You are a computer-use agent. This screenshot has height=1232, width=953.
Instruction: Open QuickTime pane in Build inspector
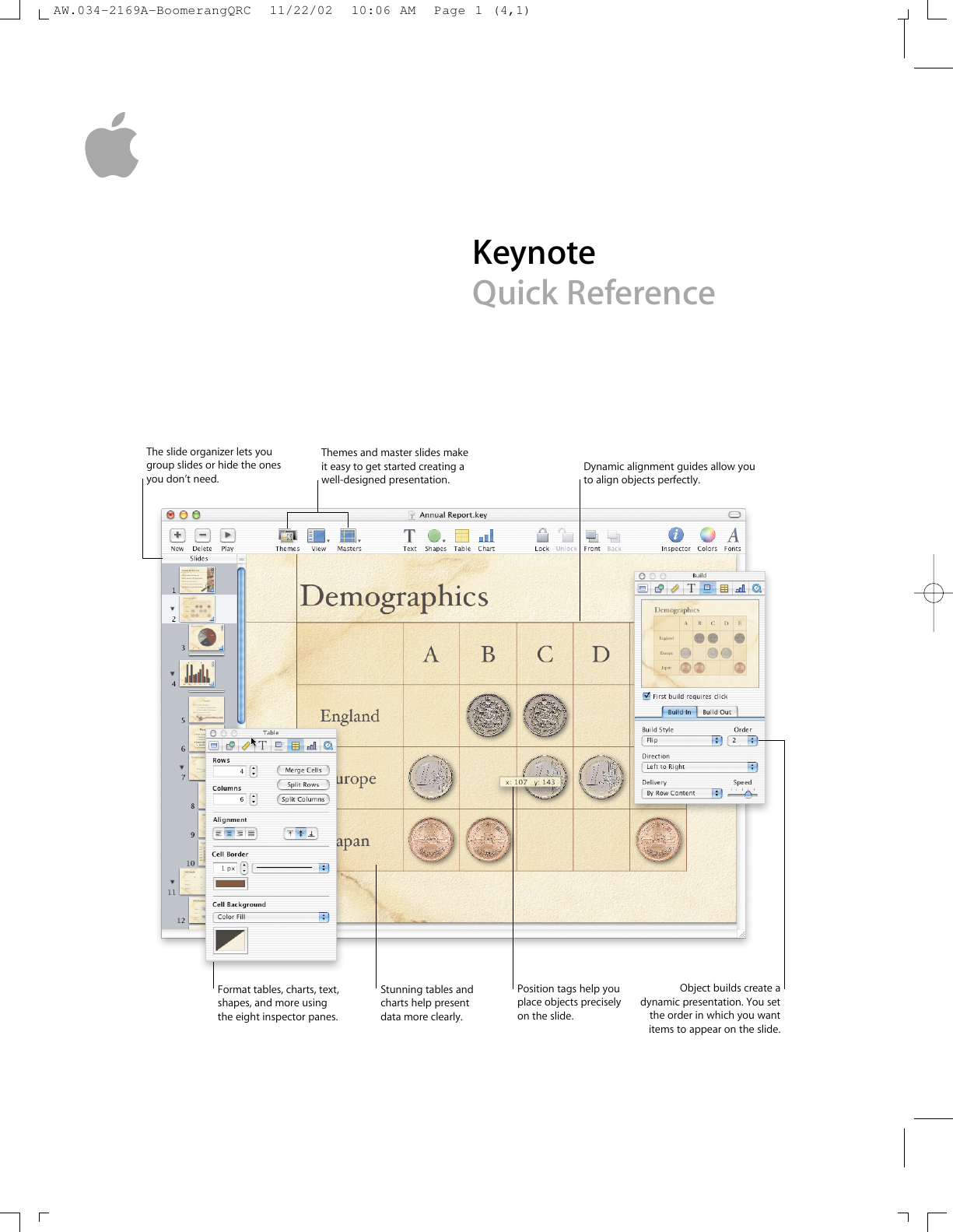(756, 588)
